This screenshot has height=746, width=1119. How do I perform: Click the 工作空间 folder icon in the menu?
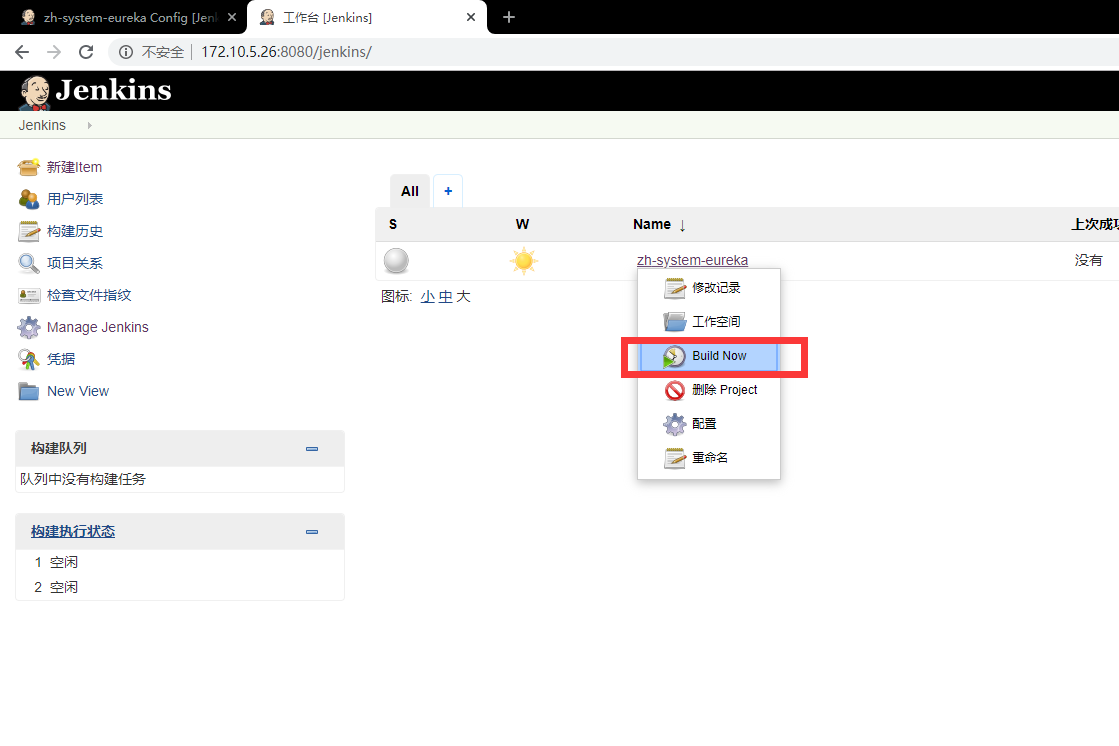coord(674,322)
